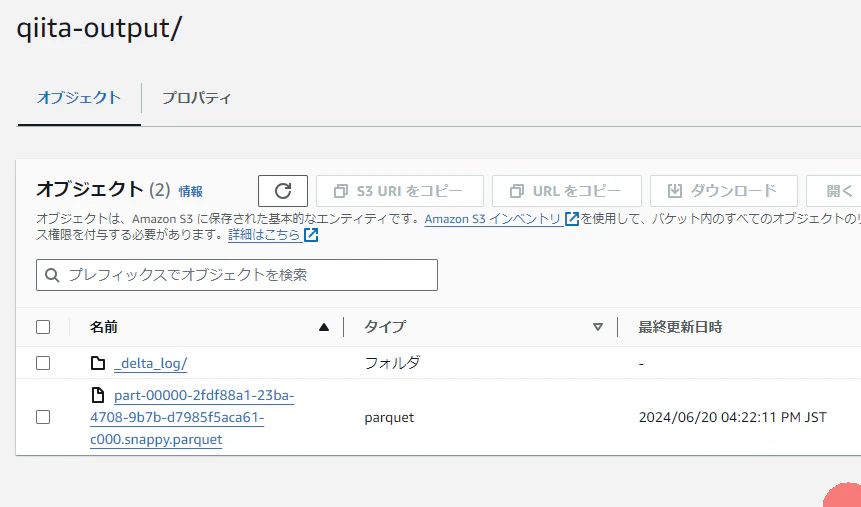Viewport: 861px width, 507px height.
Task: Click the 開く button
Action: tap(834, 191)
